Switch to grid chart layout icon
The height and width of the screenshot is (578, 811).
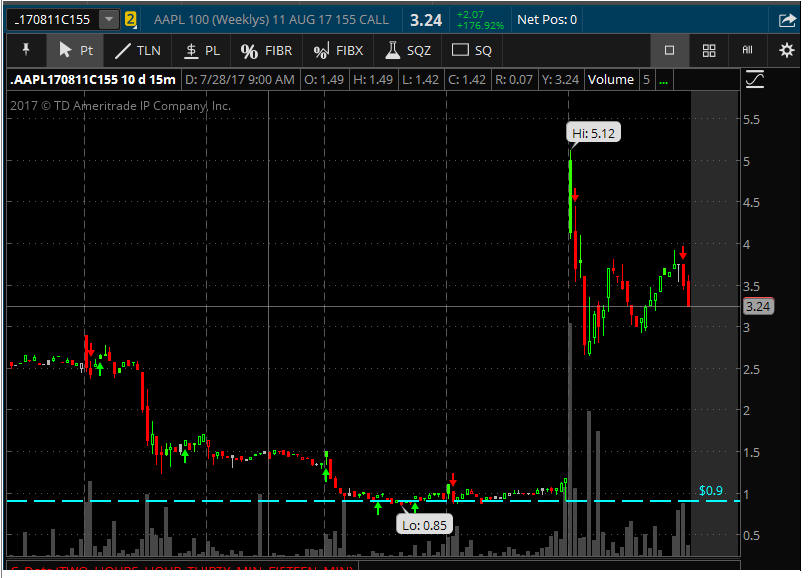pos(709,51)
